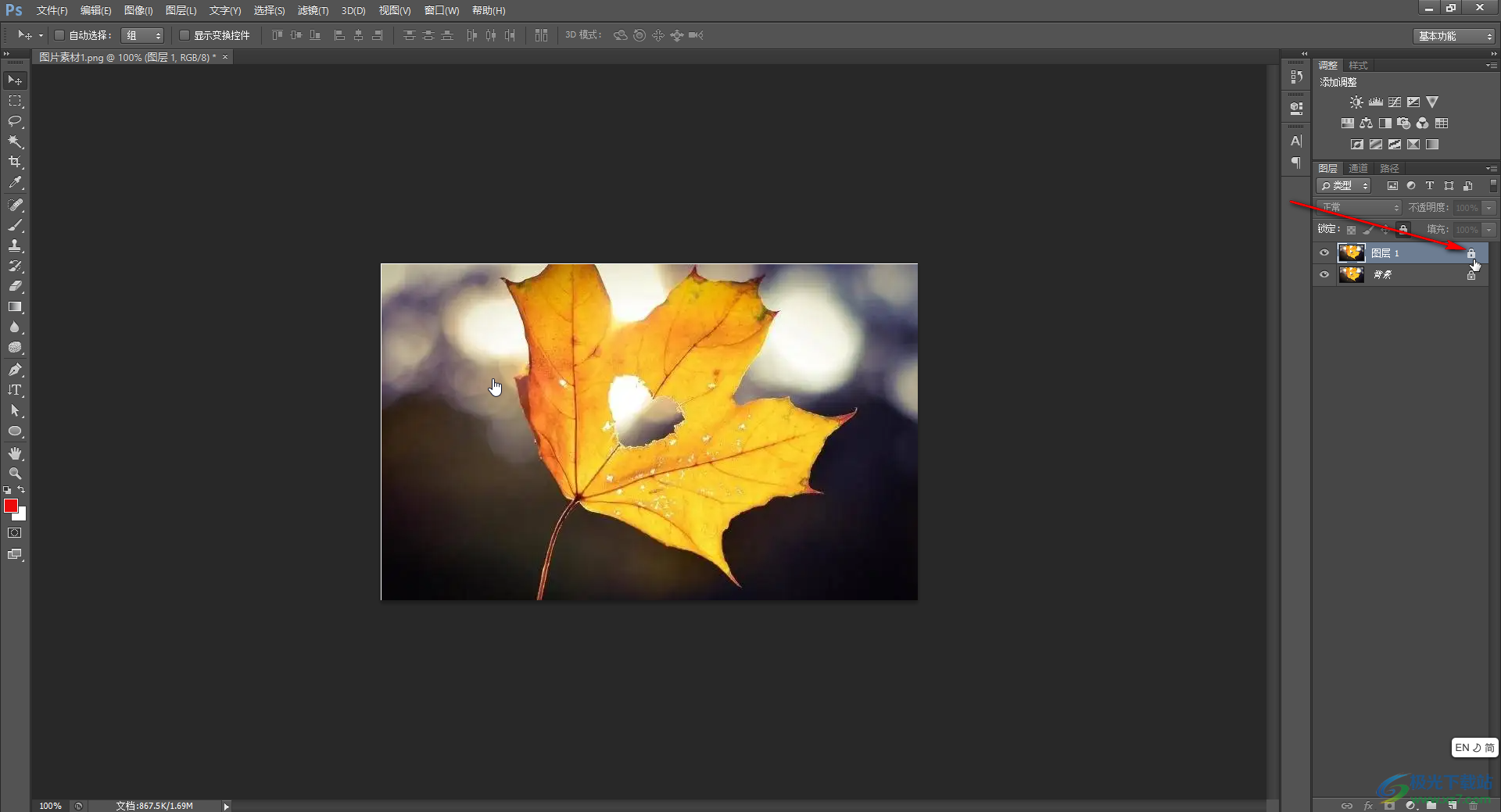This screenshot has width=1501, height=812.
Task: Select the Path Selection tool
Action: click(15, 410)
